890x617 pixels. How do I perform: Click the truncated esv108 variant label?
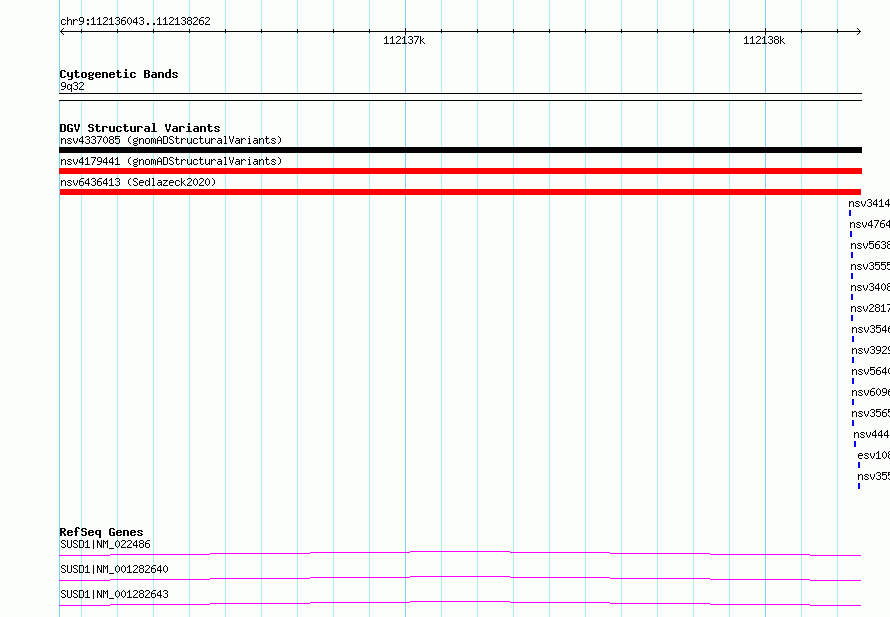874,455
